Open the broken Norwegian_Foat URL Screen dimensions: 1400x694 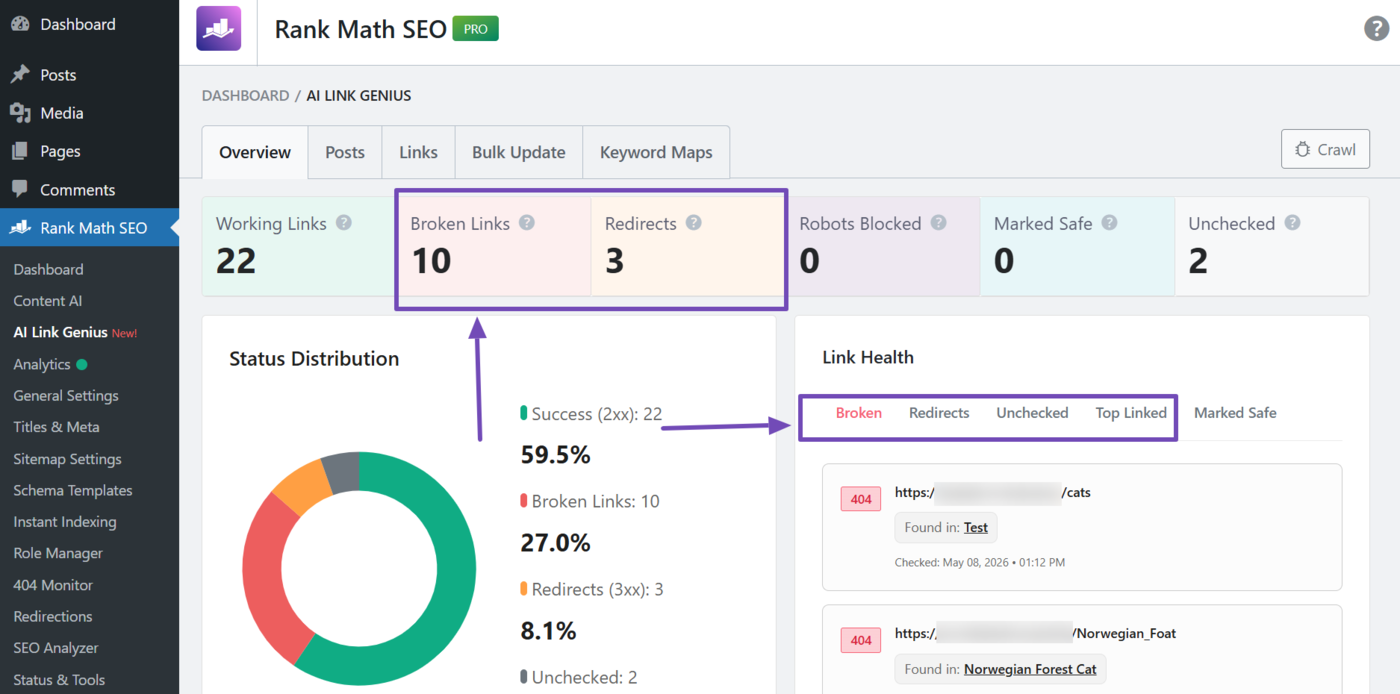(1037, 633)
